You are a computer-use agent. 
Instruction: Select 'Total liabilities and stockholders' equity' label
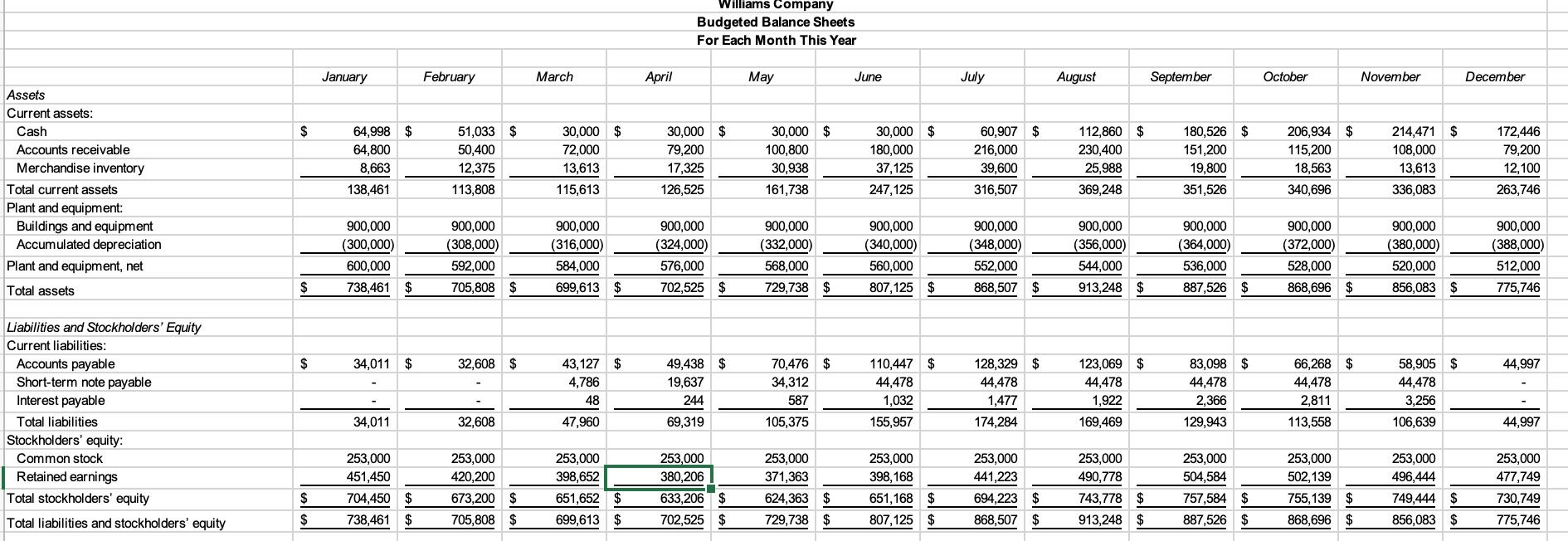tap(116, 523)
